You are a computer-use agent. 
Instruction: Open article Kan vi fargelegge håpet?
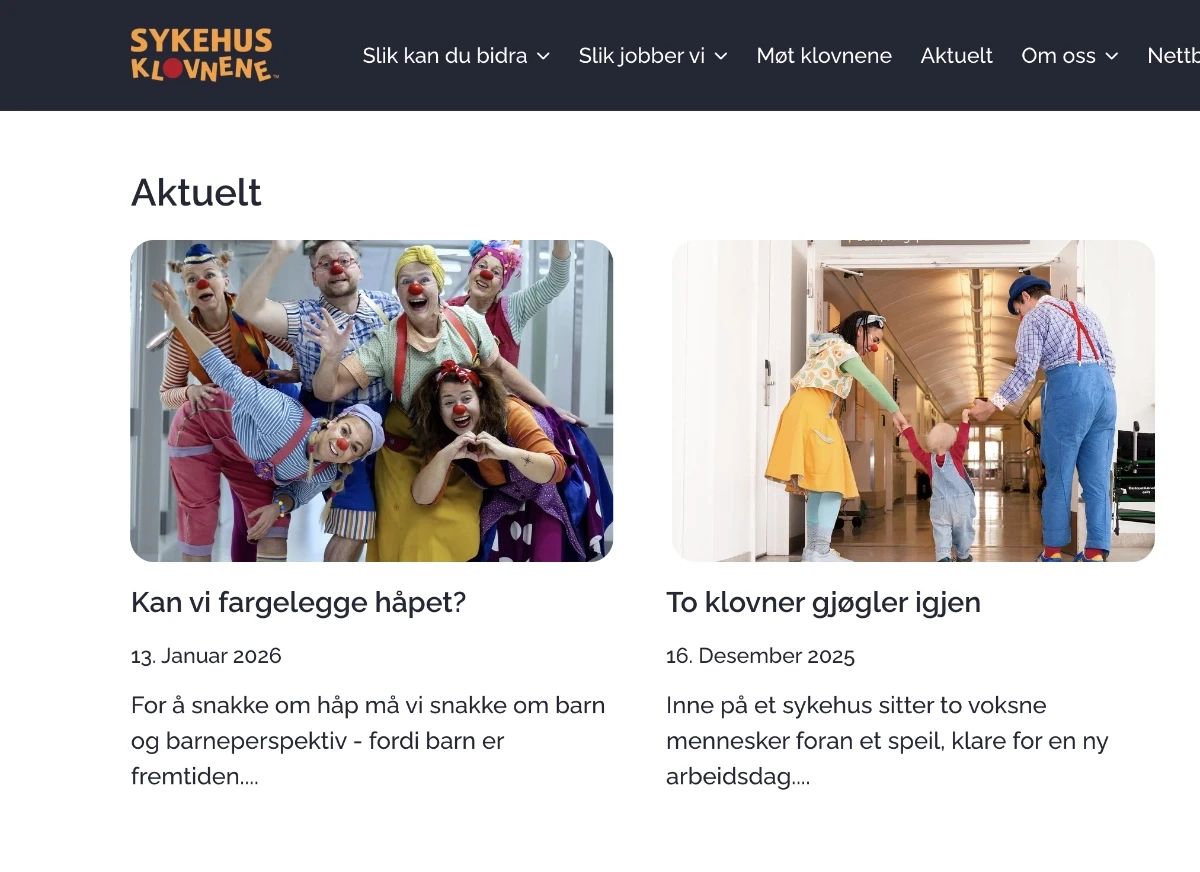(298, 602)
